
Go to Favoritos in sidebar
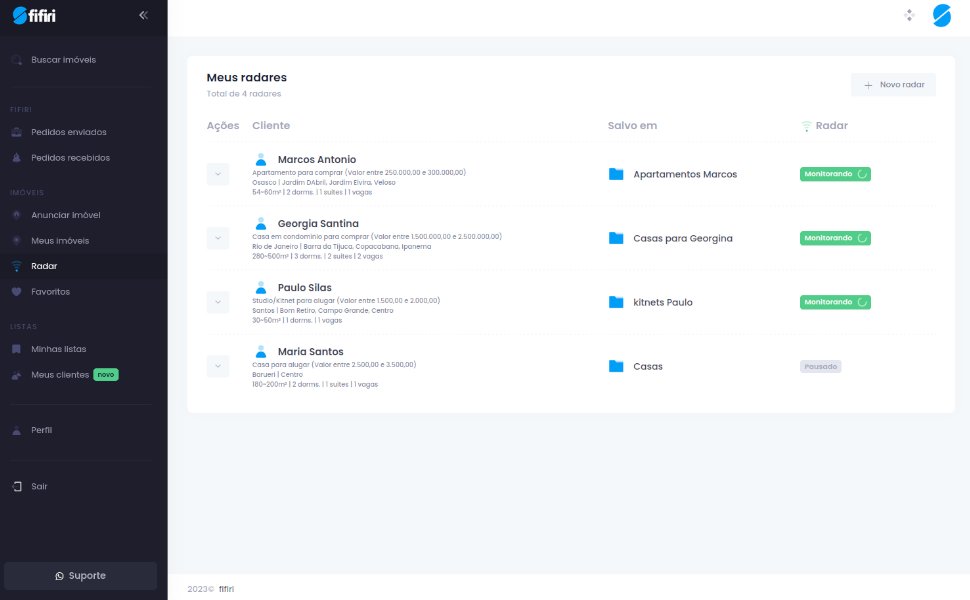click(x=50, y=292)
